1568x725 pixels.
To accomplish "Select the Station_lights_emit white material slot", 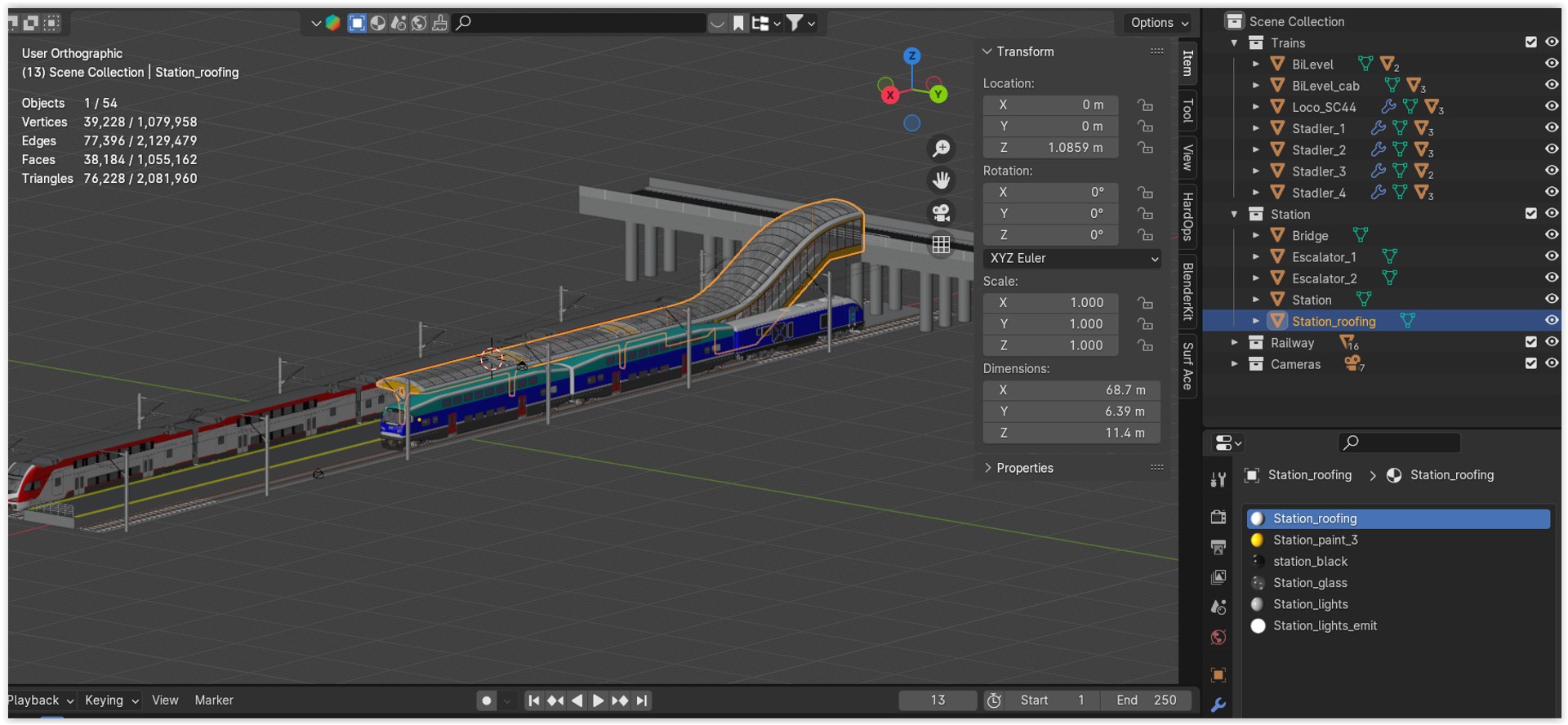I will click(1398, 625).
